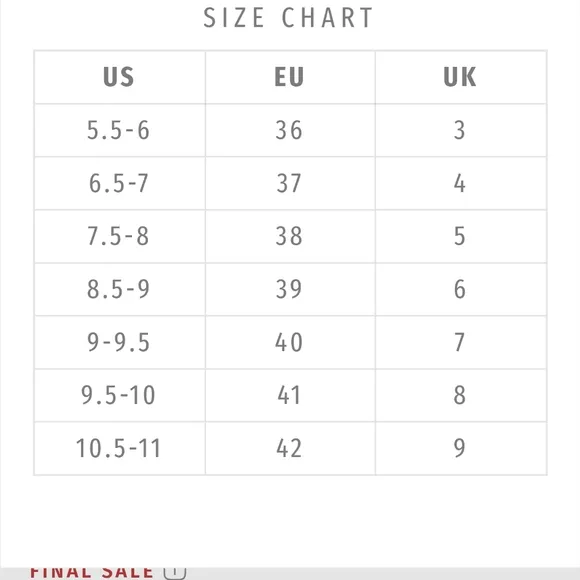580x580 pixels.
Task: Select US size 9-9.5 cell
Action: coord(120,343)
